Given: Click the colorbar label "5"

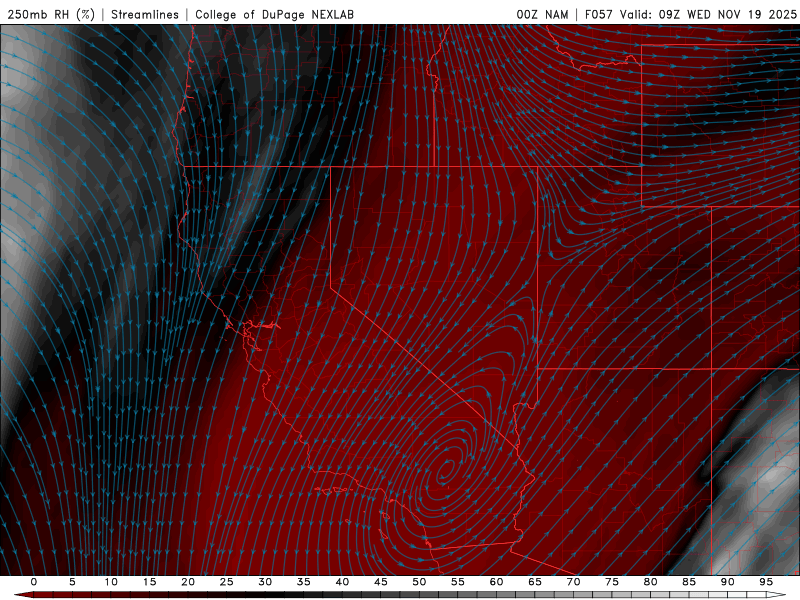Looking at the screenshot, I should (72, 582).
